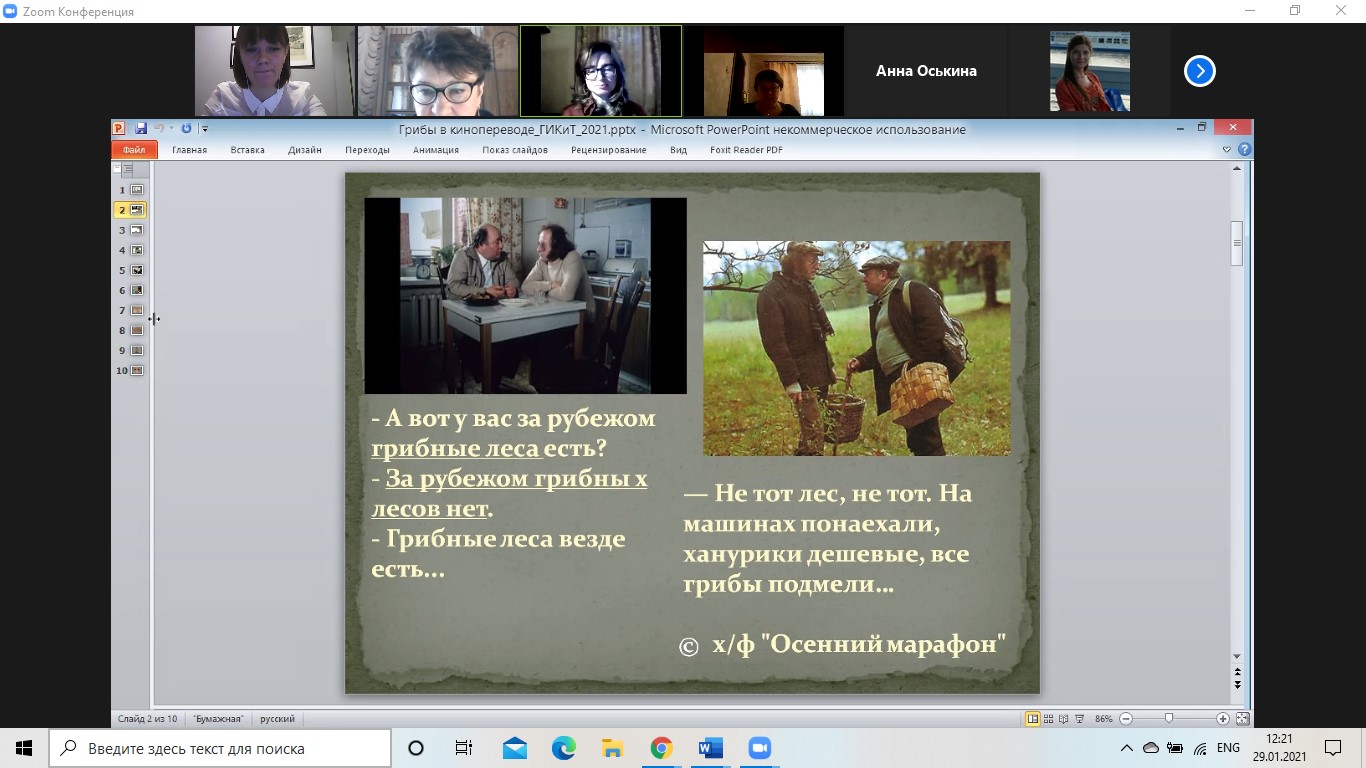
Task: Click the русский language indicator
Action: point(278,719)
